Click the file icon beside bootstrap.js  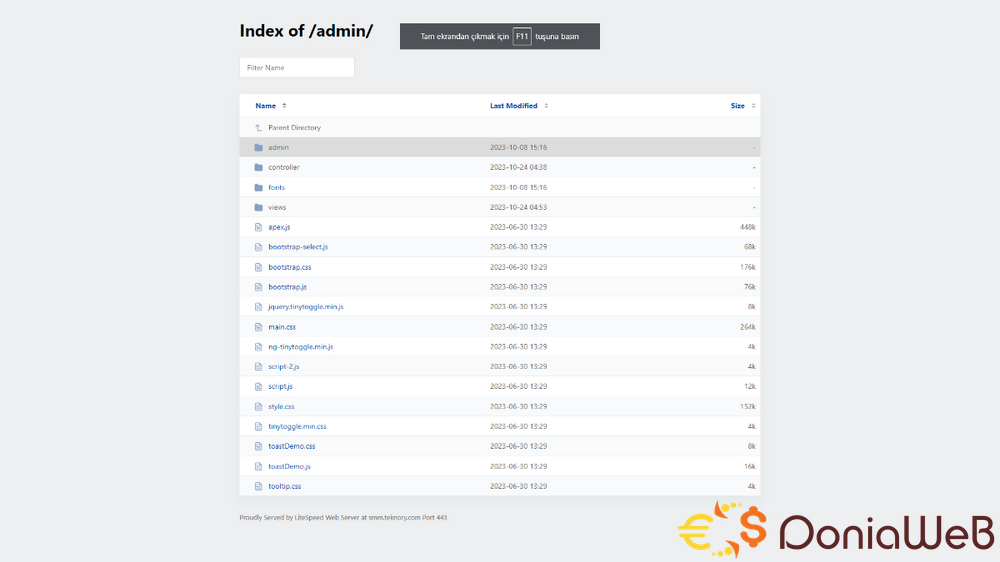pyautogui.click(x=258, y=287)
